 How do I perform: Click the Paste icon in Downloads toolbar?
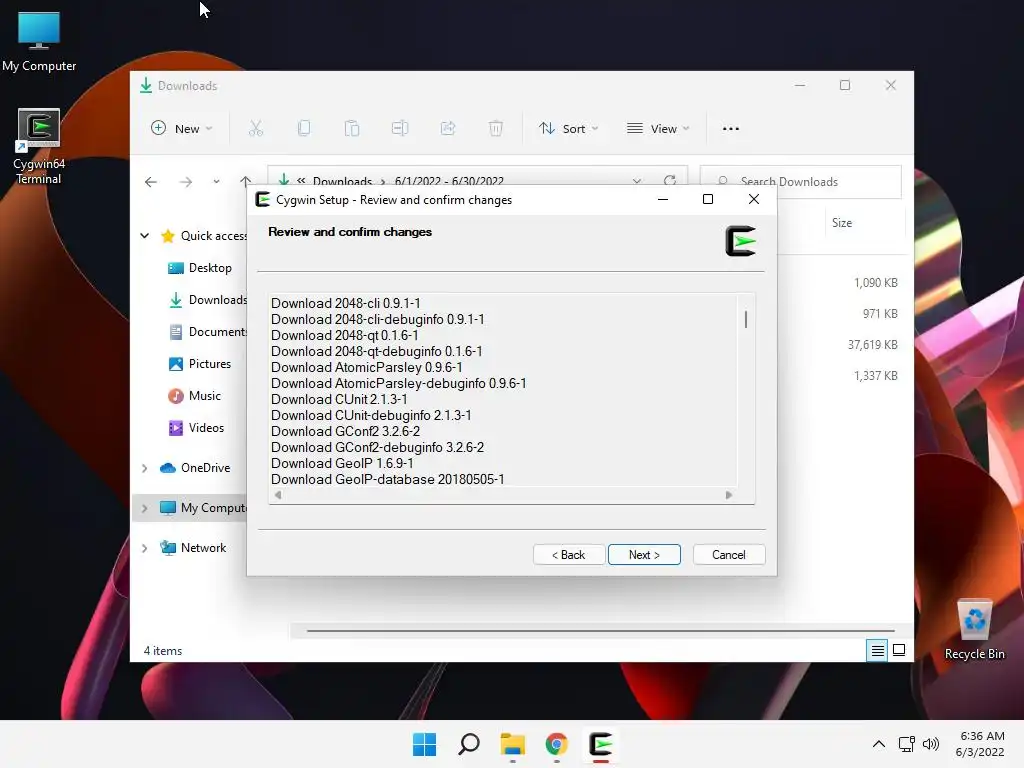[352, 129]
